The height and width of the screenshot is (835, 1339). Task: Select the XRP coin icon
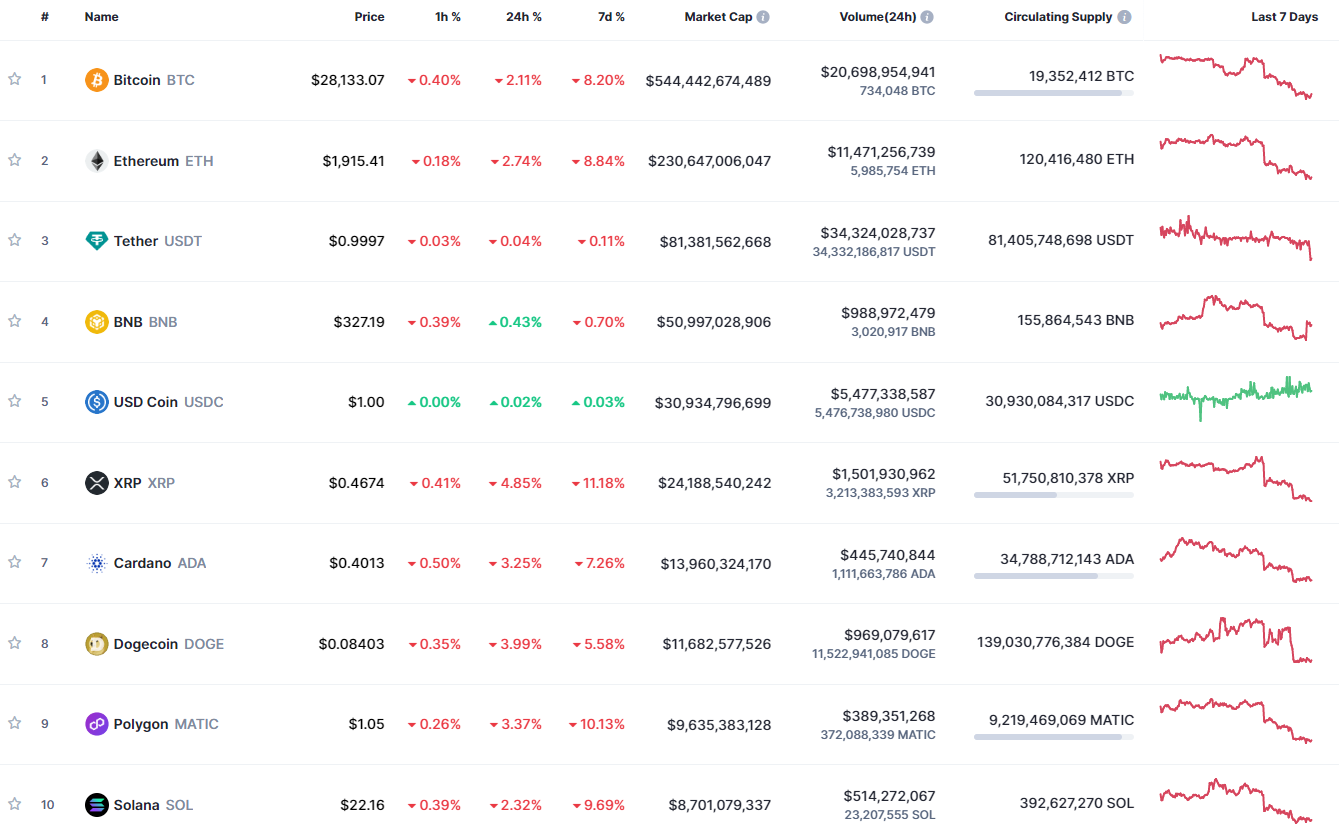(95, 483)
